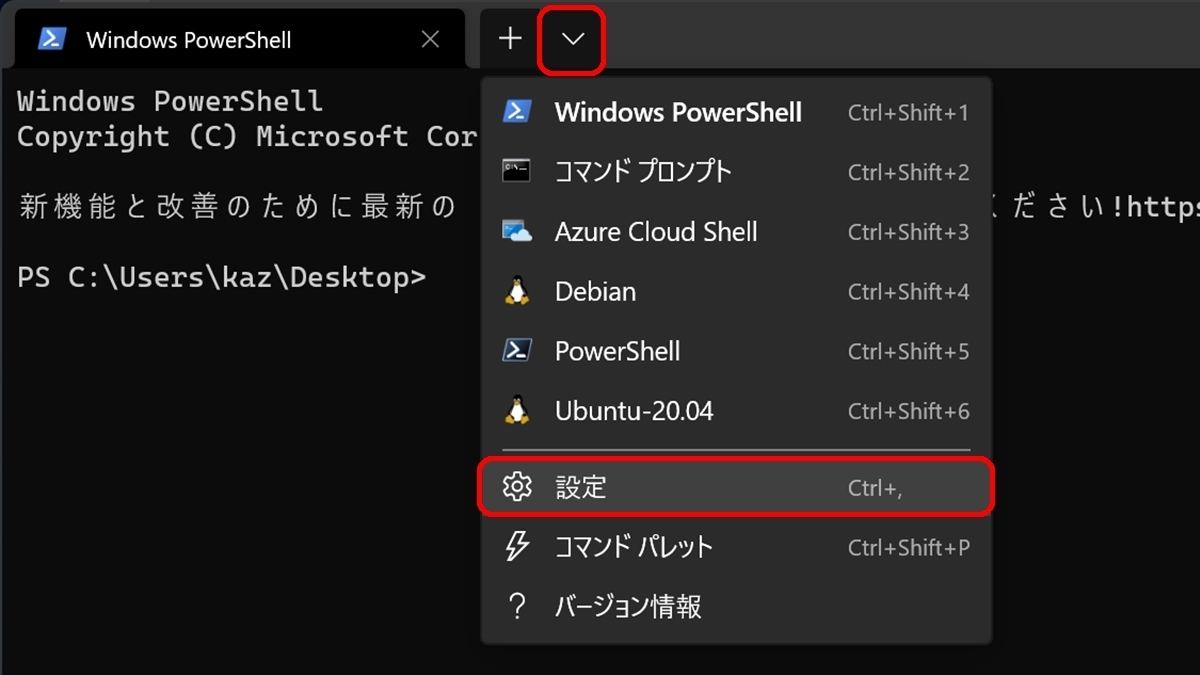
Task: Click the Ctrl+Shift+6 shortcut text
Action: click(x=908, y=412)
